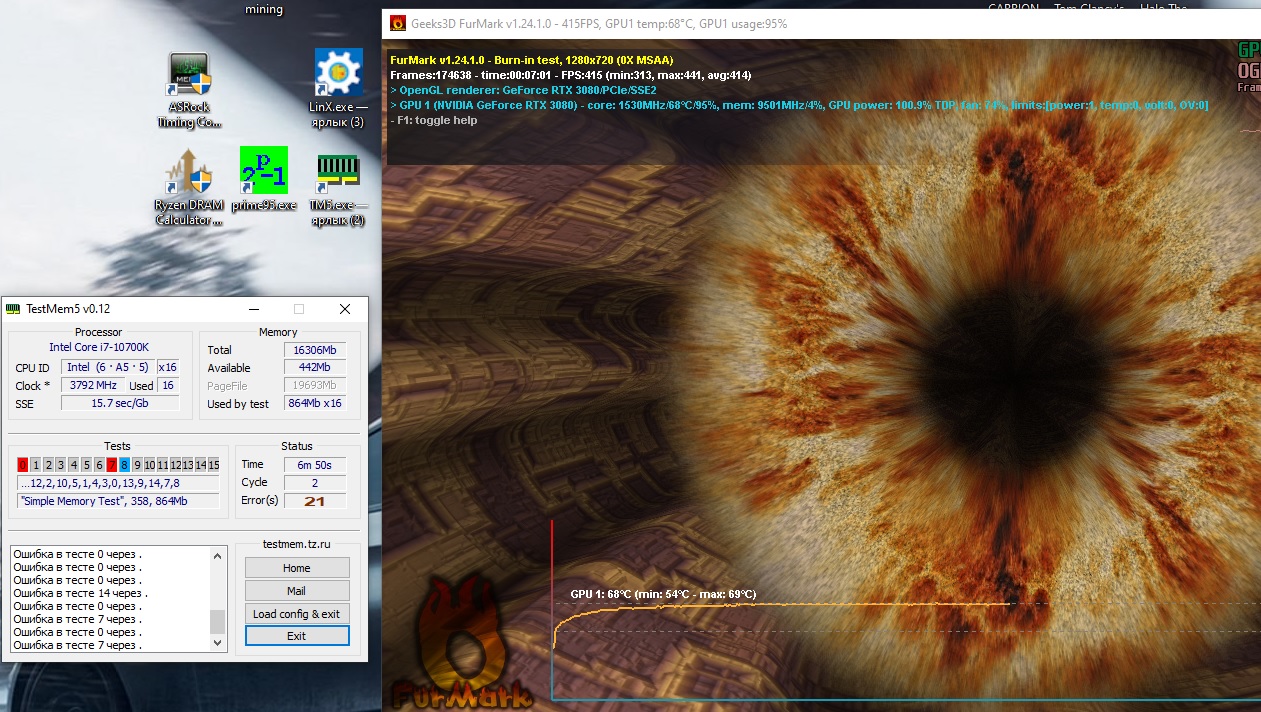Click the Mail button in TestMem5
This screenshot has width=1261, height=712.
pyautogui.click(x=297, y=591)
